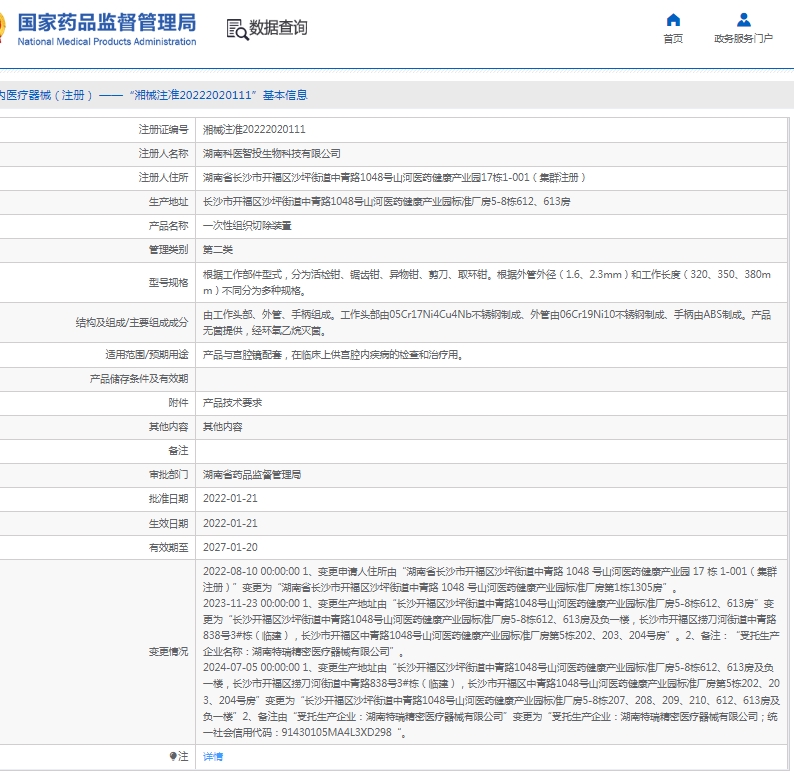Click approving department 湖南省药品监督管理局
794x773 pixels.
pos(252,475)
